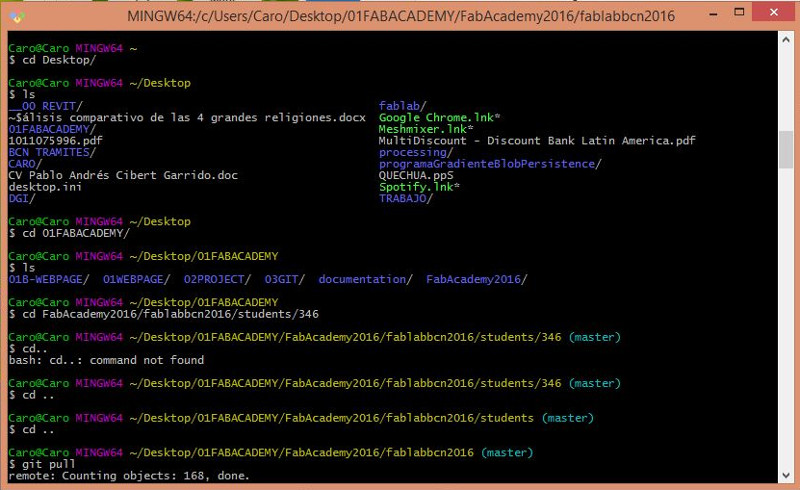Click the '$ git pull' command line
This screenshot has height=490, width=800.
[42, 464]
